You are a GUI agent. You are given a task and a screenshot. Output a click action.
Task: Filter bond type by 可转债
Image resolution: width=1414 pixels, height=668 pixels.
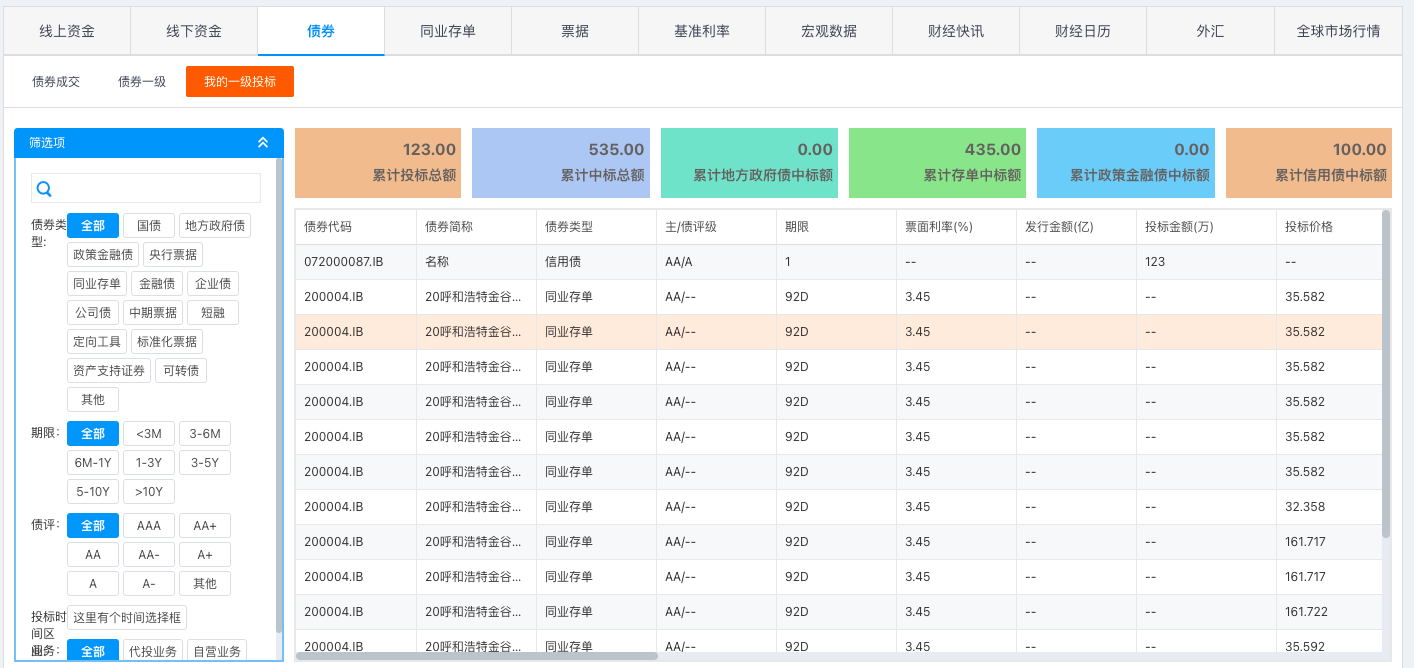181,371
